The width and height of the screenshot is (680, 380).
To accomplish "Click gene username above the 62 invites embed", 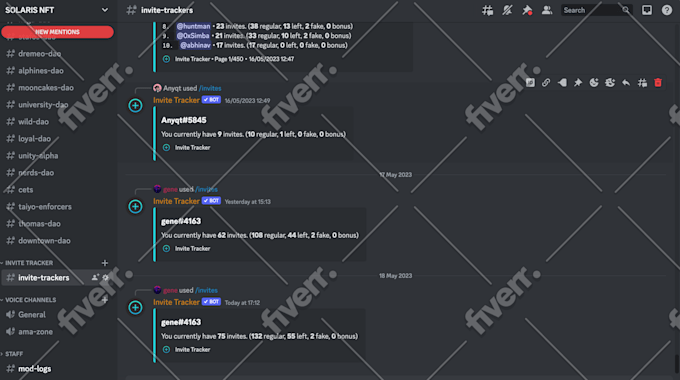I will click(x=170, y=189).
